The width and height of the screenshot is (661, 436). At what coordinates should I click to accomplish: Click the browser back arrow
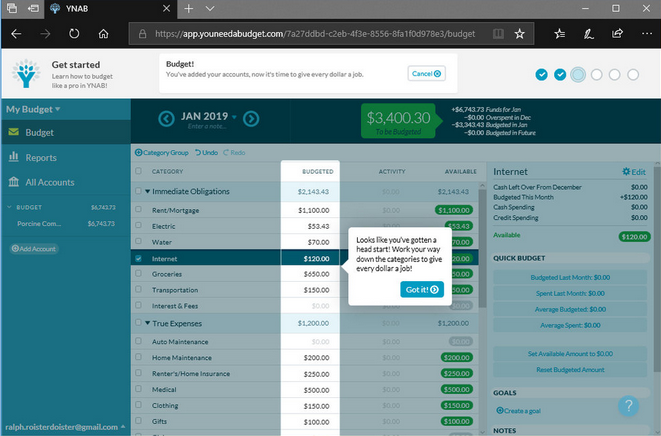[x=16, y=34]
